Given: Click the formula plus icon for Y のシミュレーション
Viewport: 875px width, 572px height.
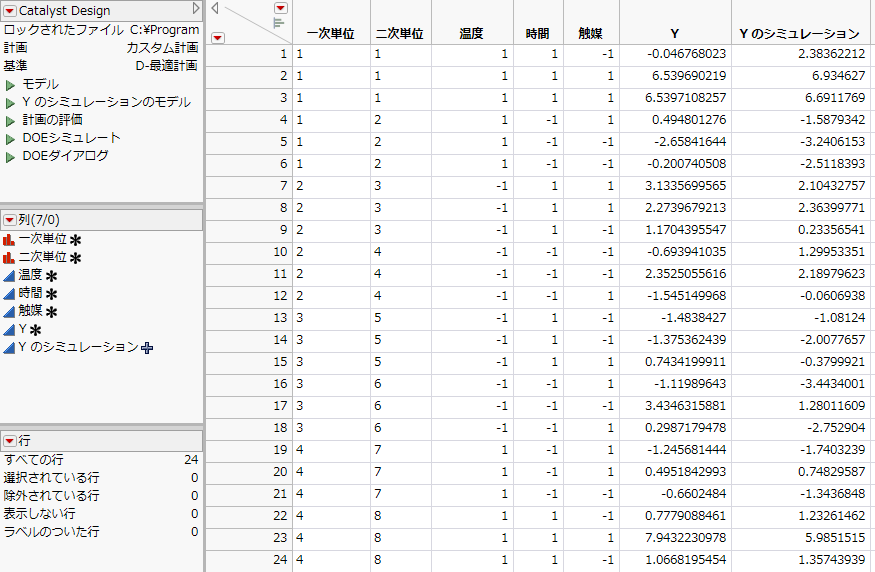Looking at the screenshot, I should pos(148,348).
